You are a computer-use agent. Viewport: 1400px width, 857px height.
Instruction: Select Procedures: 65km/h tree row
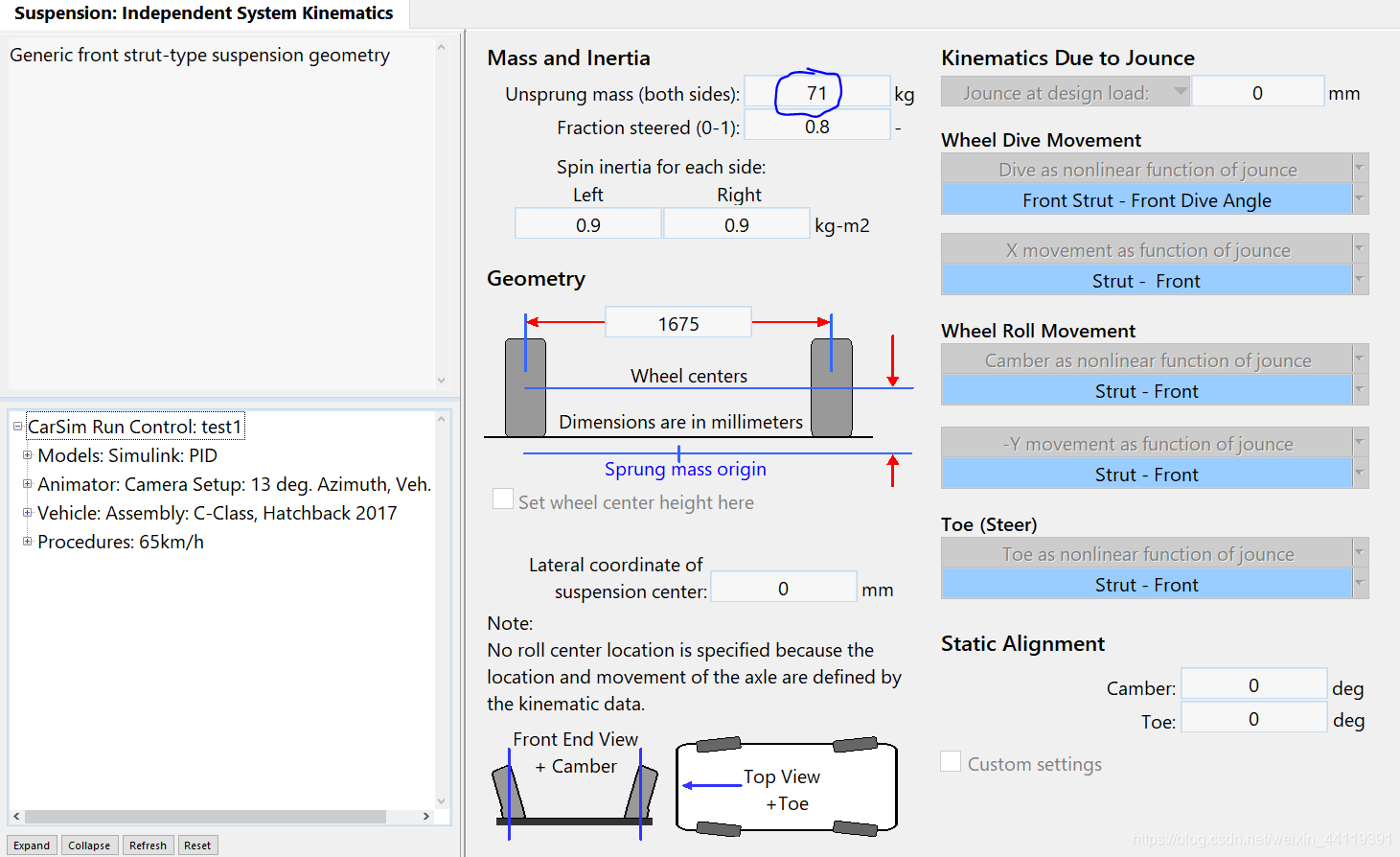click(x=121, y=542)
